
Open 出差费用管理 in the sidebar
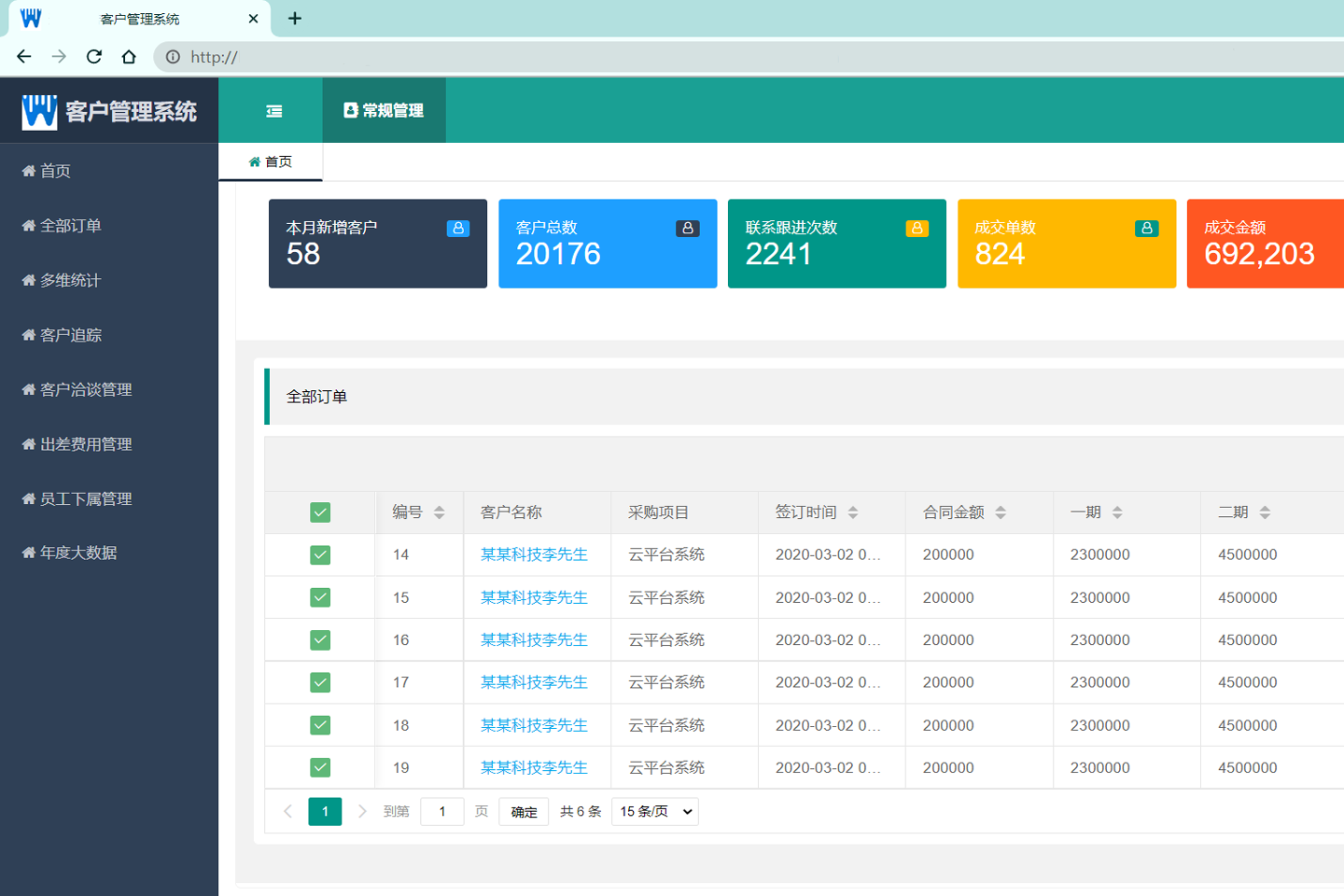pos(109,444)
